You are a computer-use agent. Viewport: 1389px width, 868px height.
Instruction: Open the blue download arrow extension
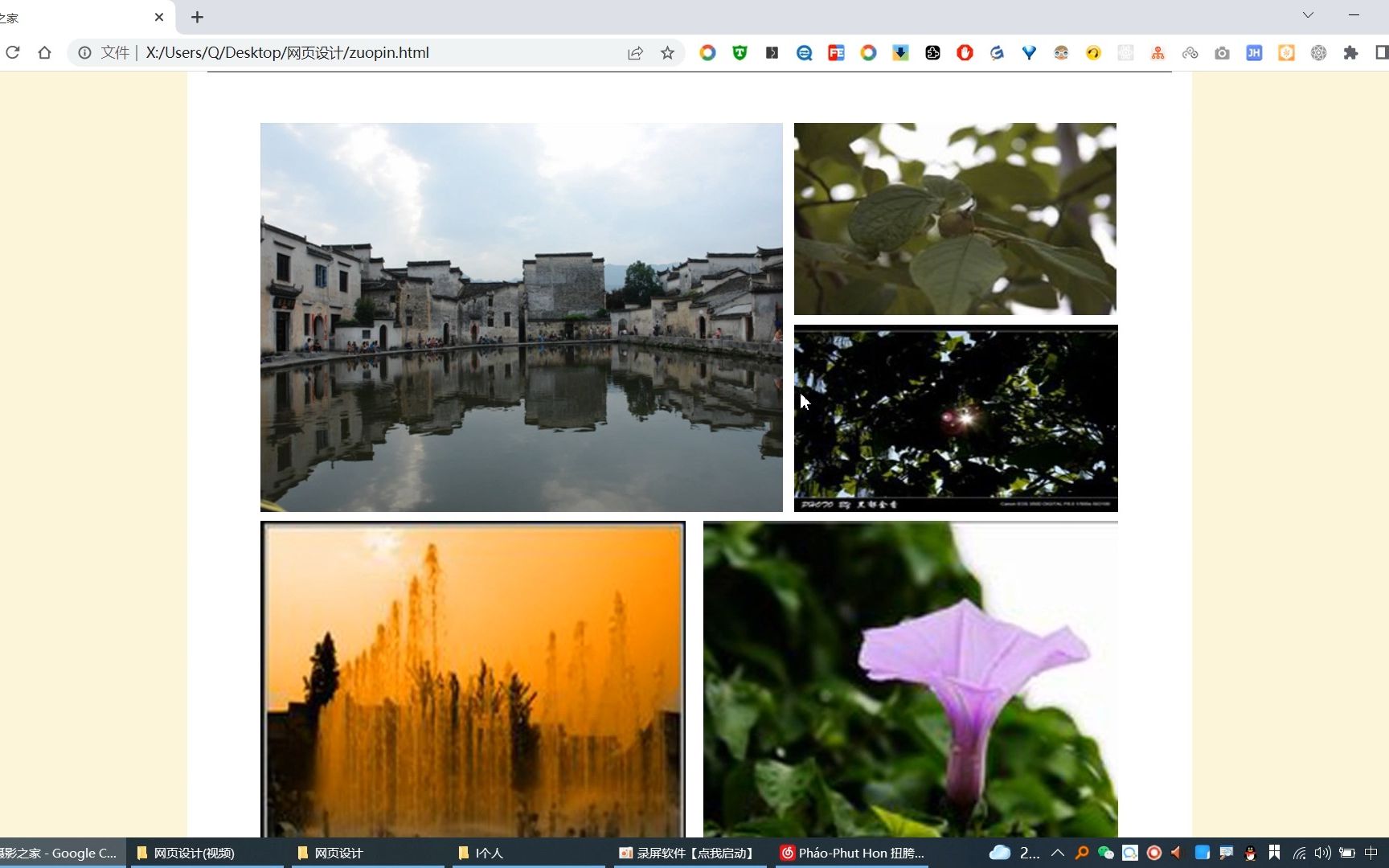[900, 52]
